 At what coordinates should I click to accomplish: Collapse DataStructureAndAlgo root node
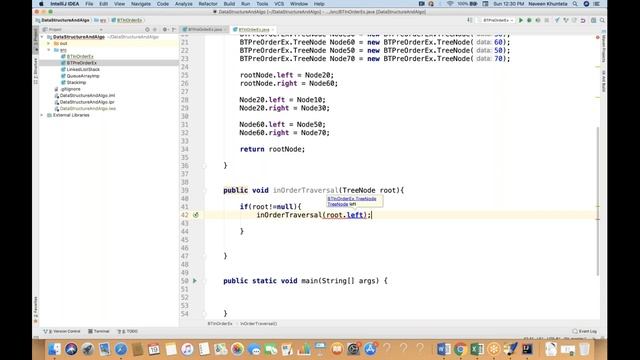click(42, 37)
